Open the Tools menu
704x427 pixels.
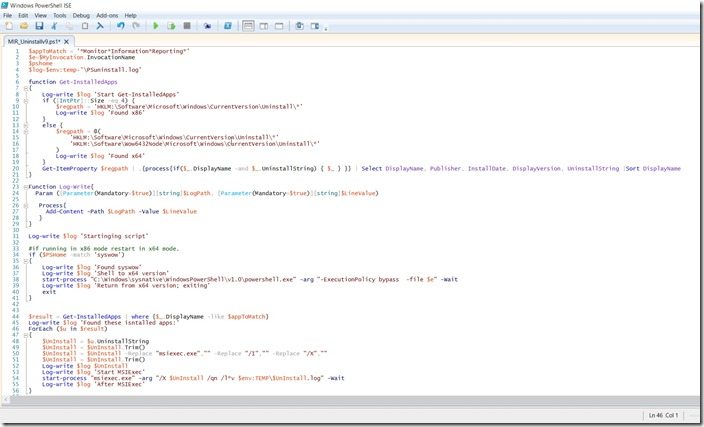(60, 15)
